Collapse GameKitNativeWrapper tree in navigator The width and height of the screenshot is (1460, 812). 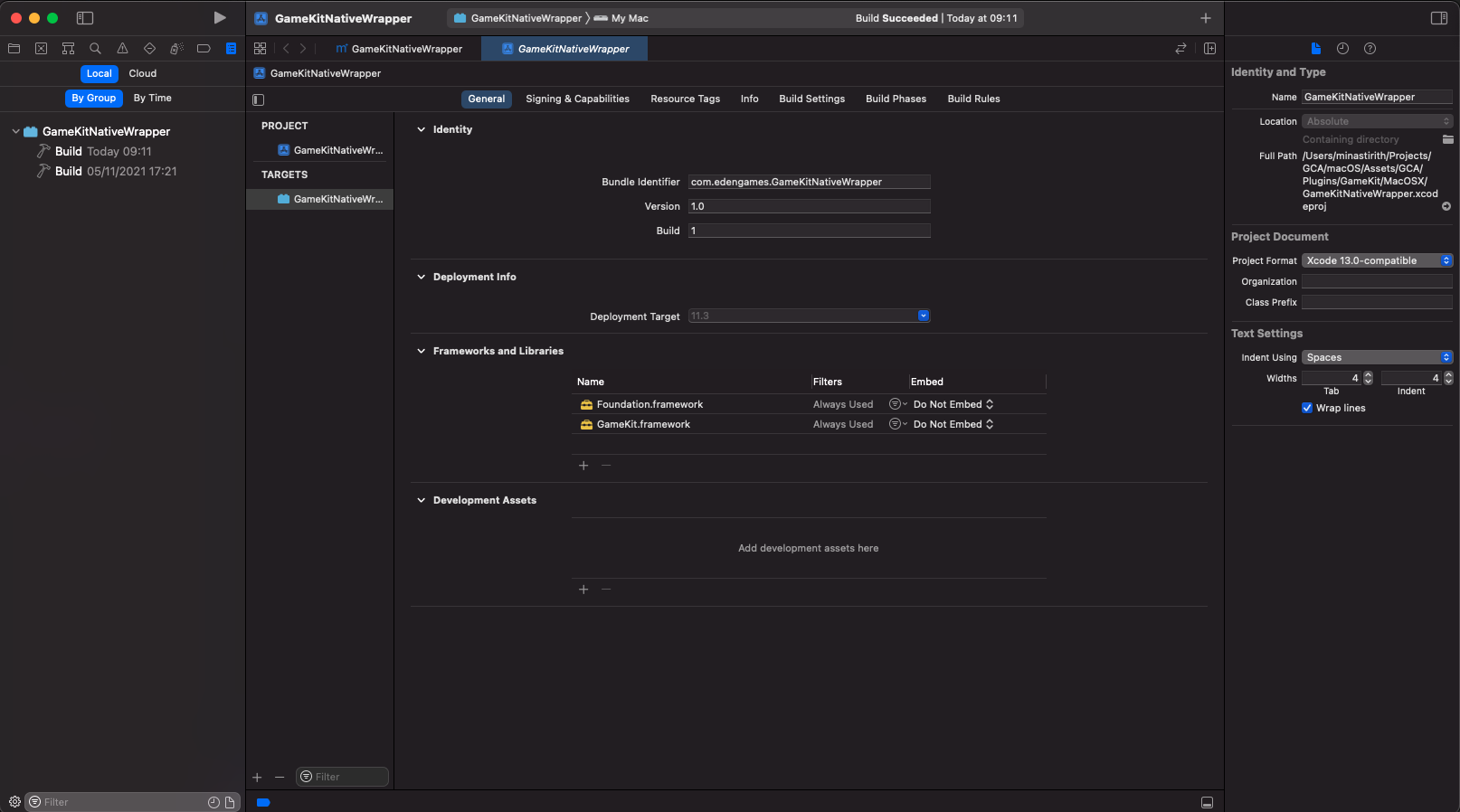click(x=15, y=132)
